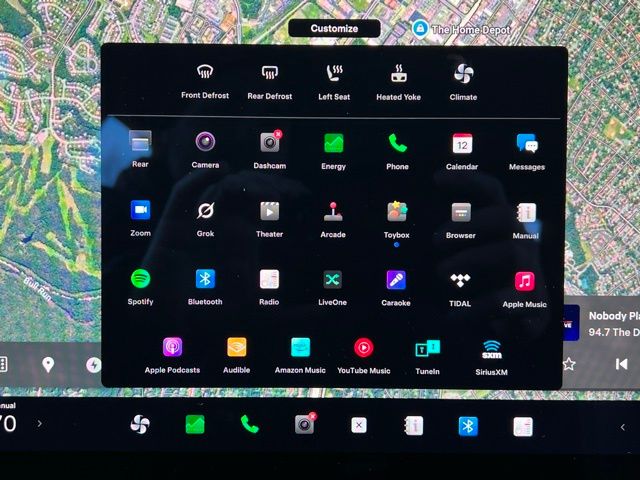
Task: Launch the Energy app
Action: point(333,144)
